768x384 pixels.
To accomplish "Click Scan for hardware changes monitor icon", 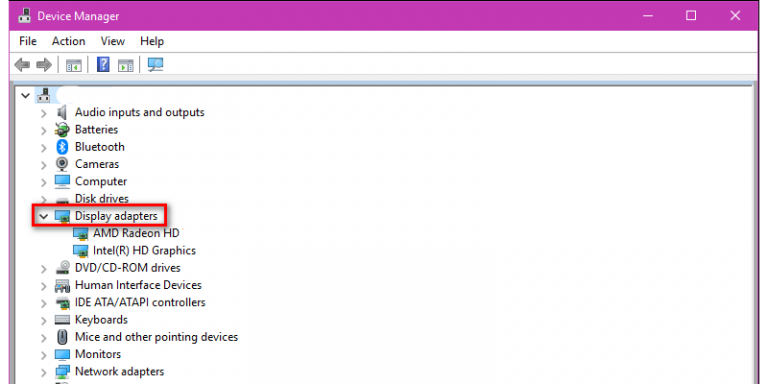I will (x=156, y=65).
